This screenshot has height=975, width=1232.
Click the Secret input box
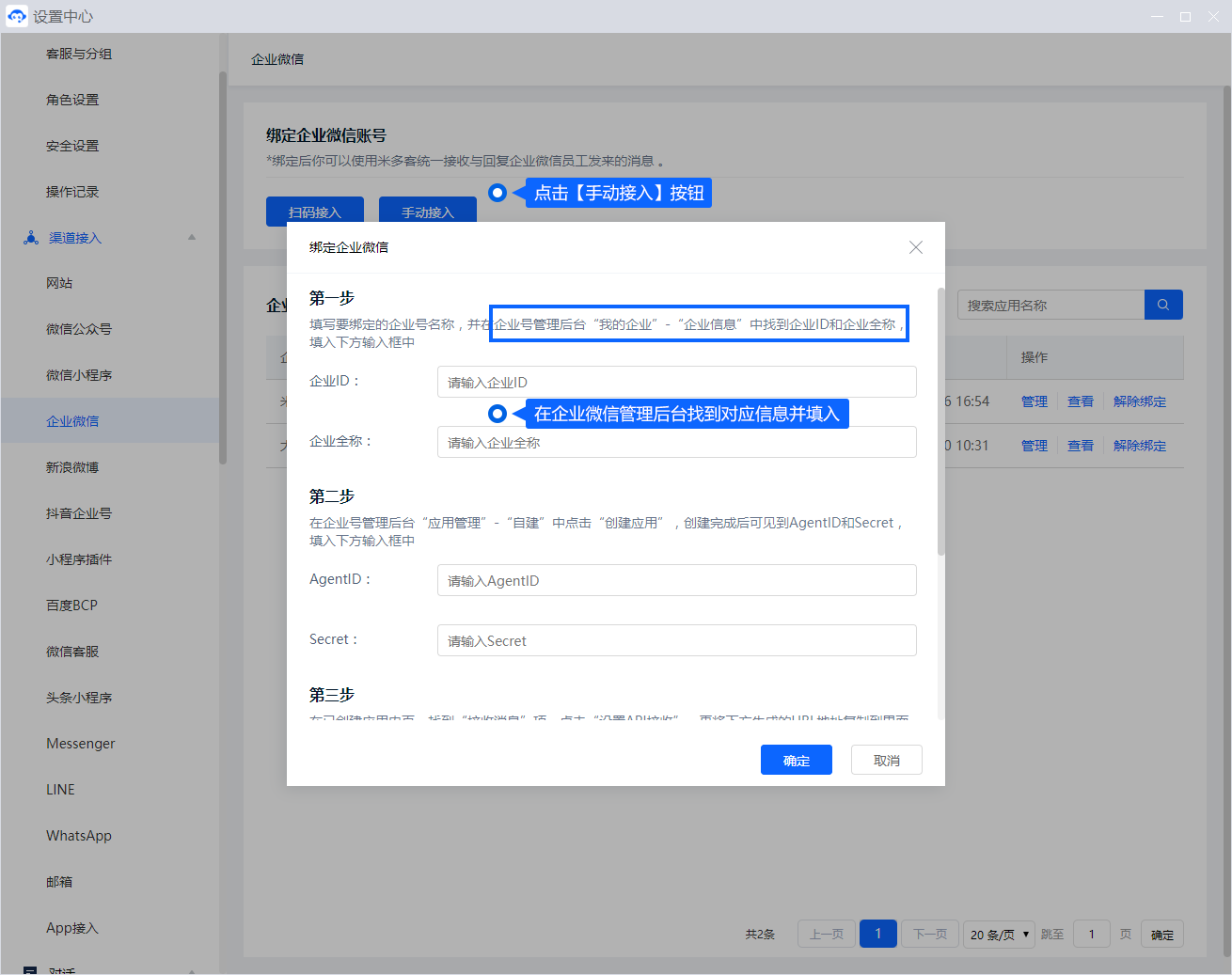676,640
